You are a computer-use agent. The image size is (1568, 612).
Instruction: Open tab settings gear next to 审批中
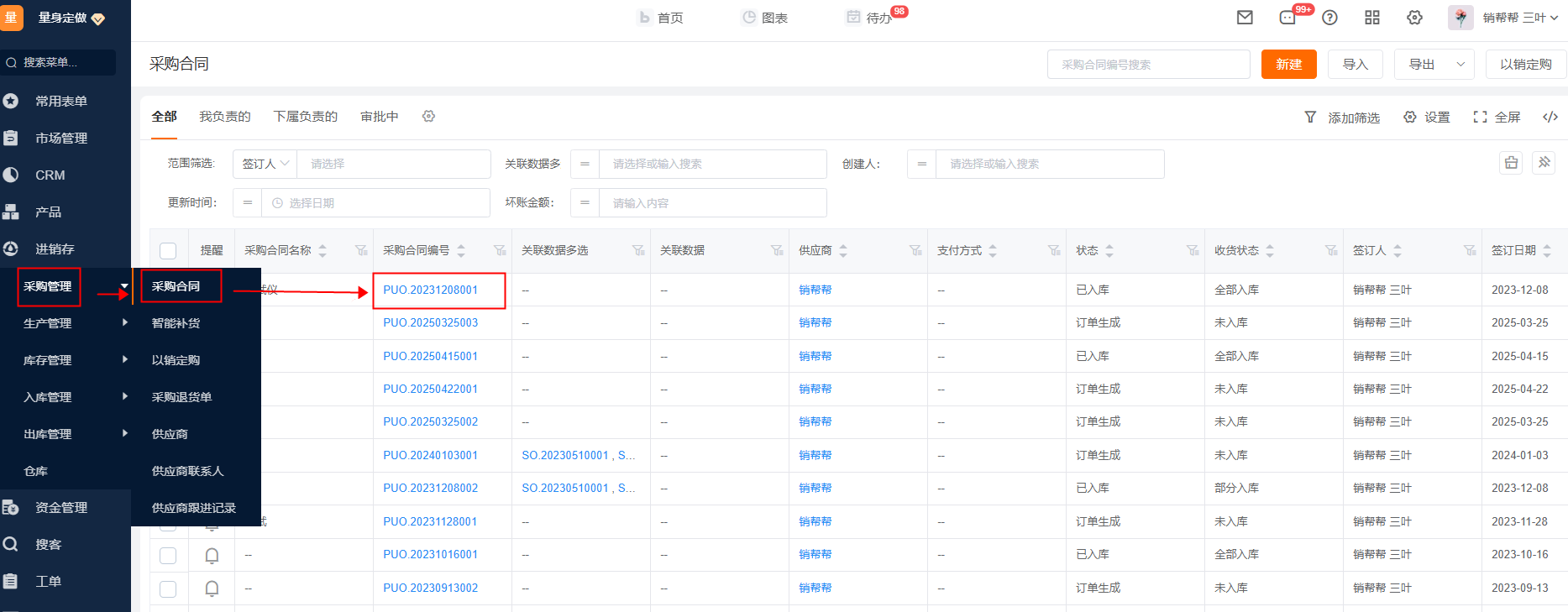[429, 117]
